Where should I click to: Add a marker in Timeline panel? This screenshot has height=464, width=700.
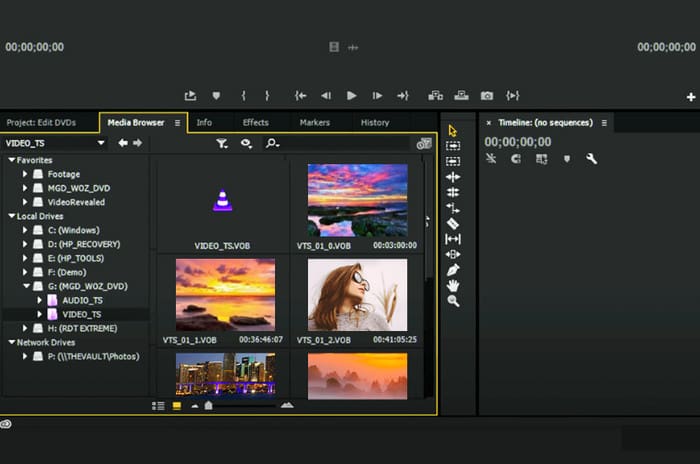(567, 159)
